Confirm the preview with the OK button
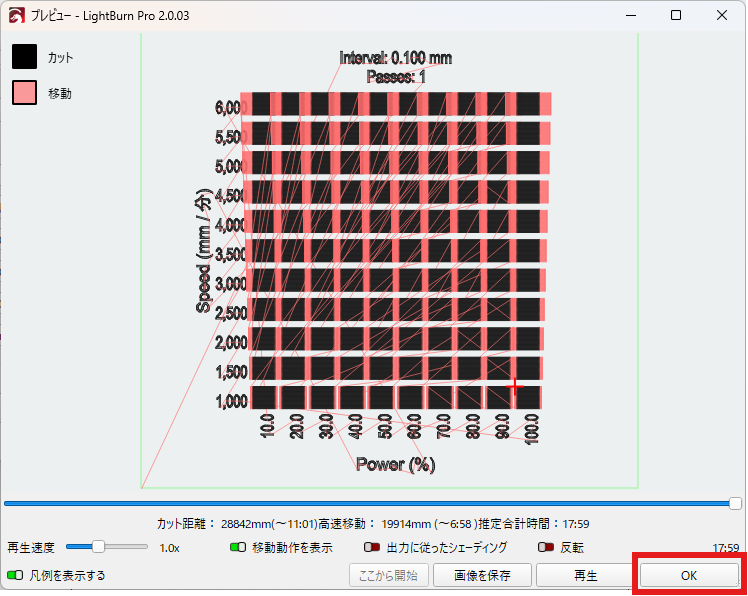The image size is (748, 596). (689, 575)
